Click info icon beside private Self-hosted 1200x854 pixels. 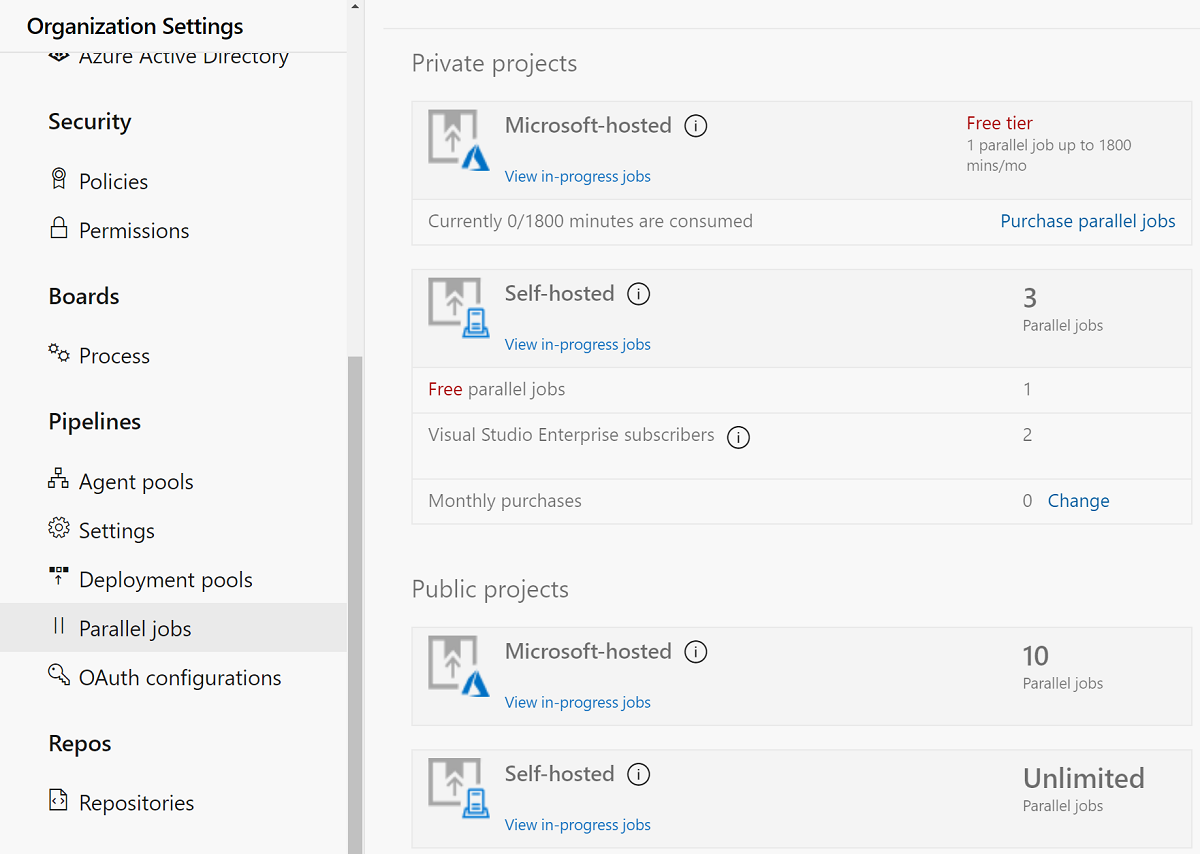tap(638, 294)
